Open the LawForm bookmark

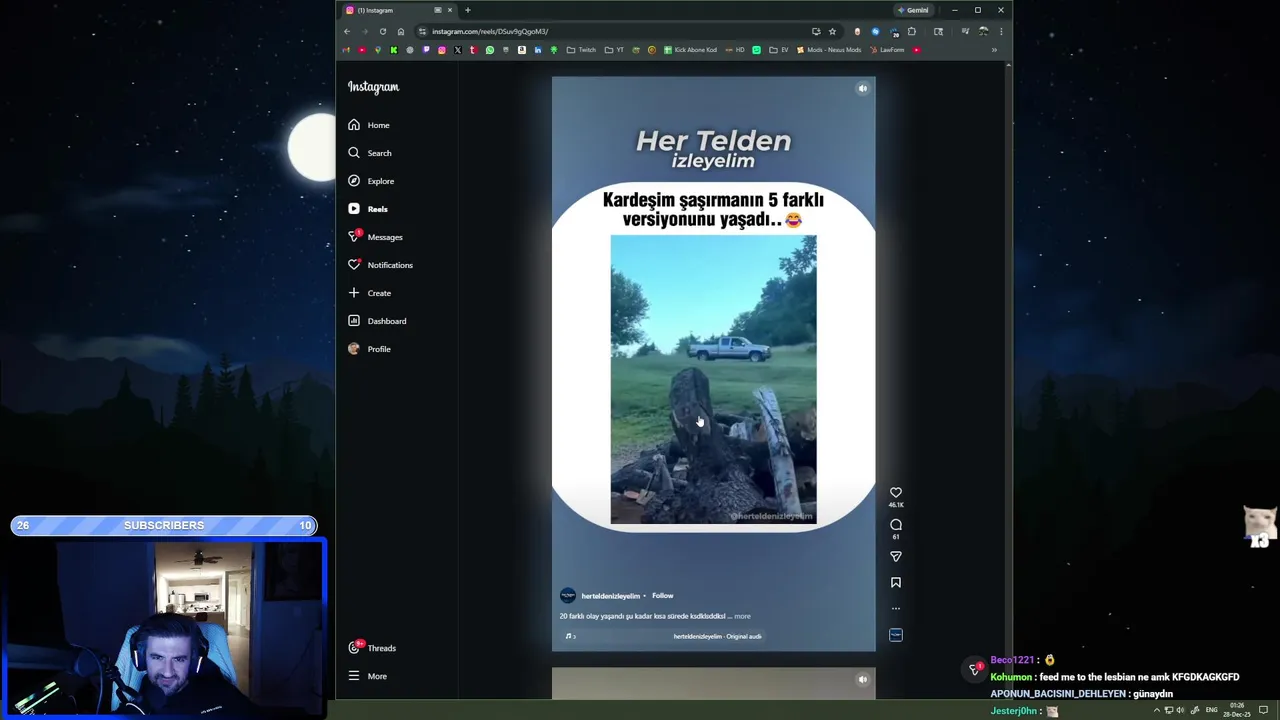(x=887, y=50)
